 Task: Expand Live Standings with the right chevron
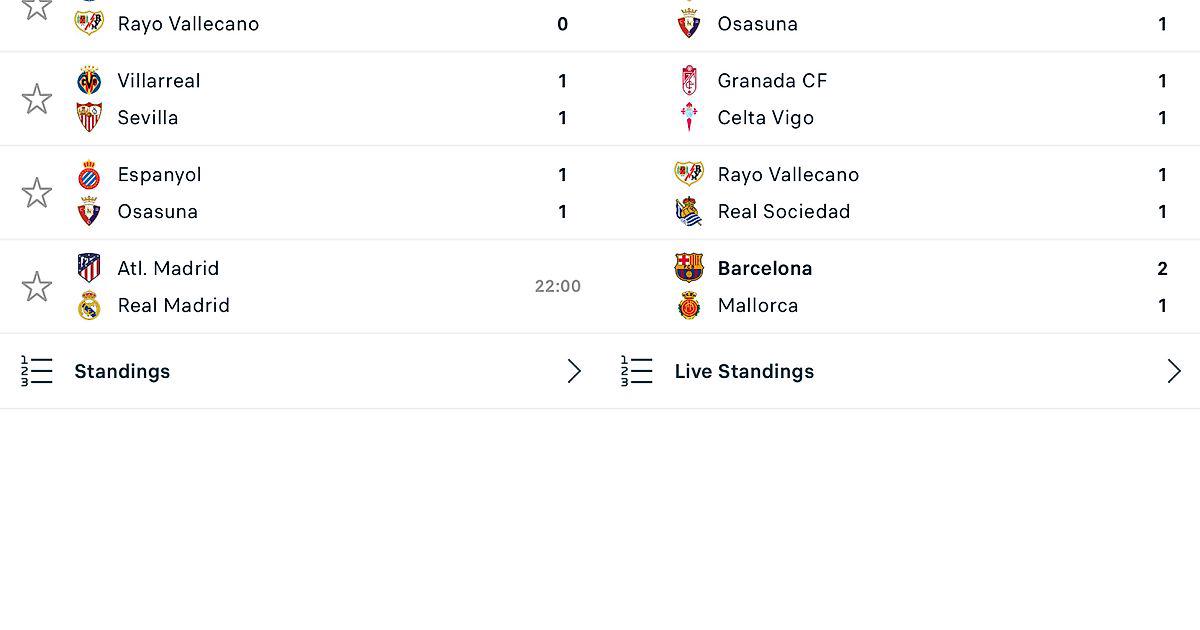tap(1174, 371)
